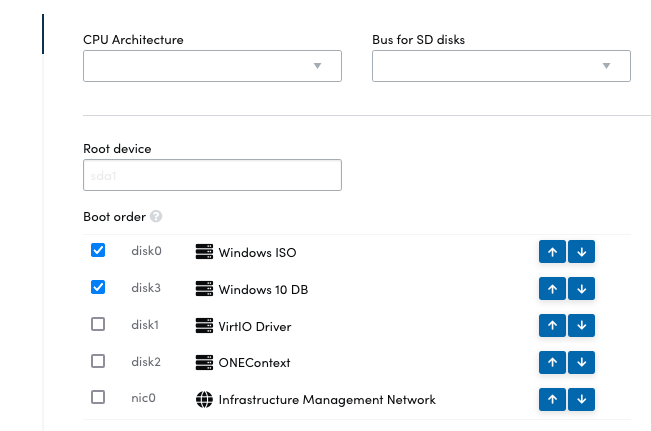
Task: Enable disk1 VirtIO Driver for boot
Action: (x=98, y=325)
